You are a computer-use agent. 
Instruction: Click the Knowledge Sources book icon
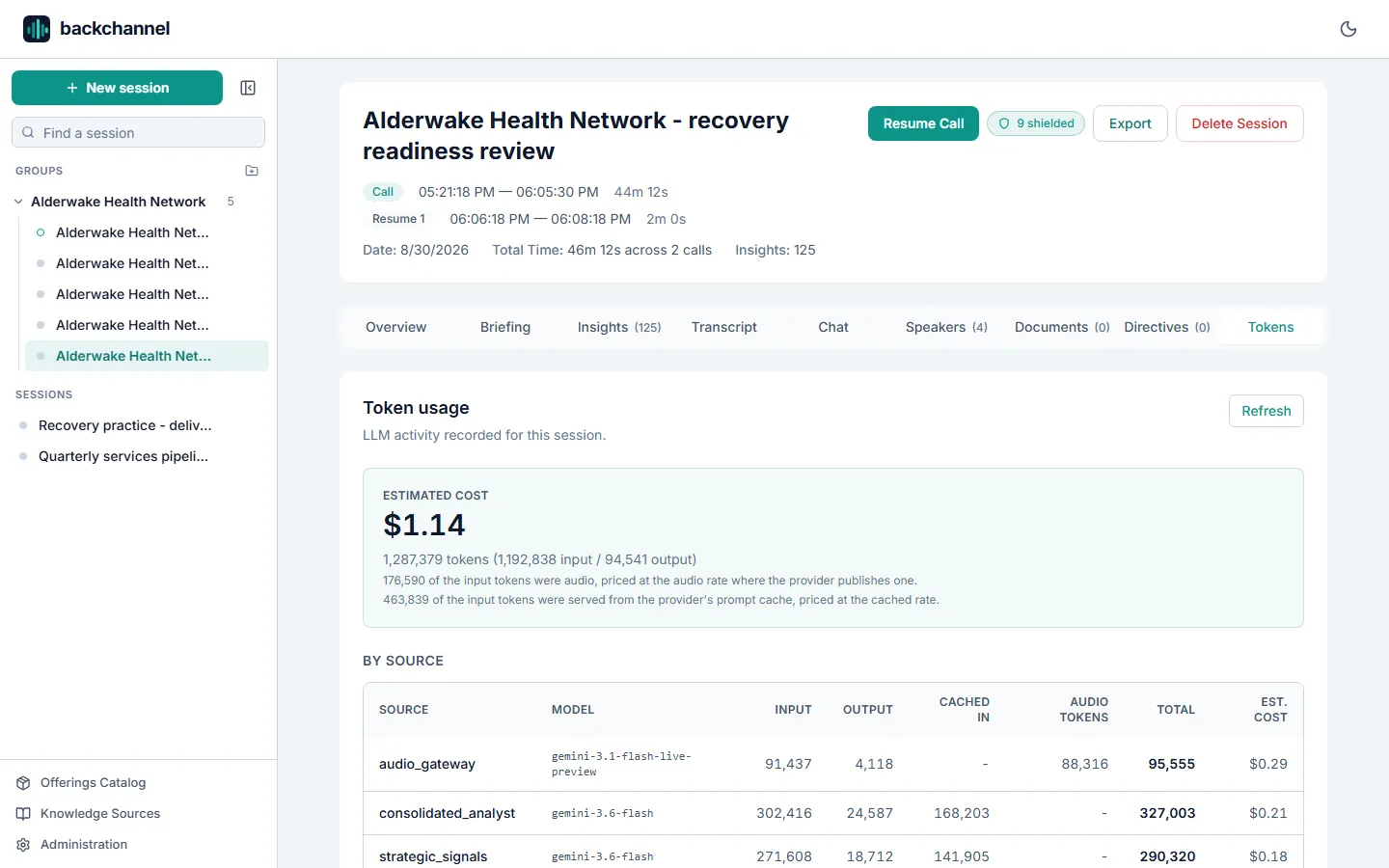[23, 814]
